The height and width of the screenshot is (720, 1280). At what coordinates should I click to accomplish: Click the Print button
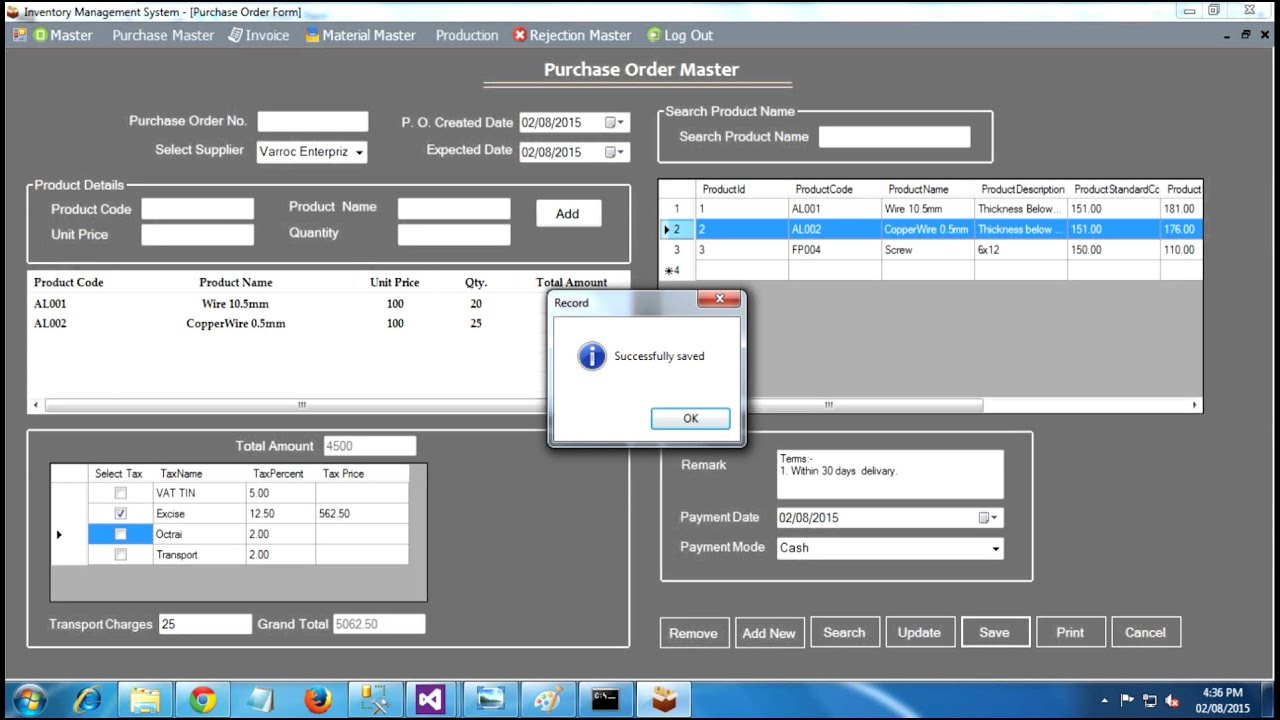1070,632
